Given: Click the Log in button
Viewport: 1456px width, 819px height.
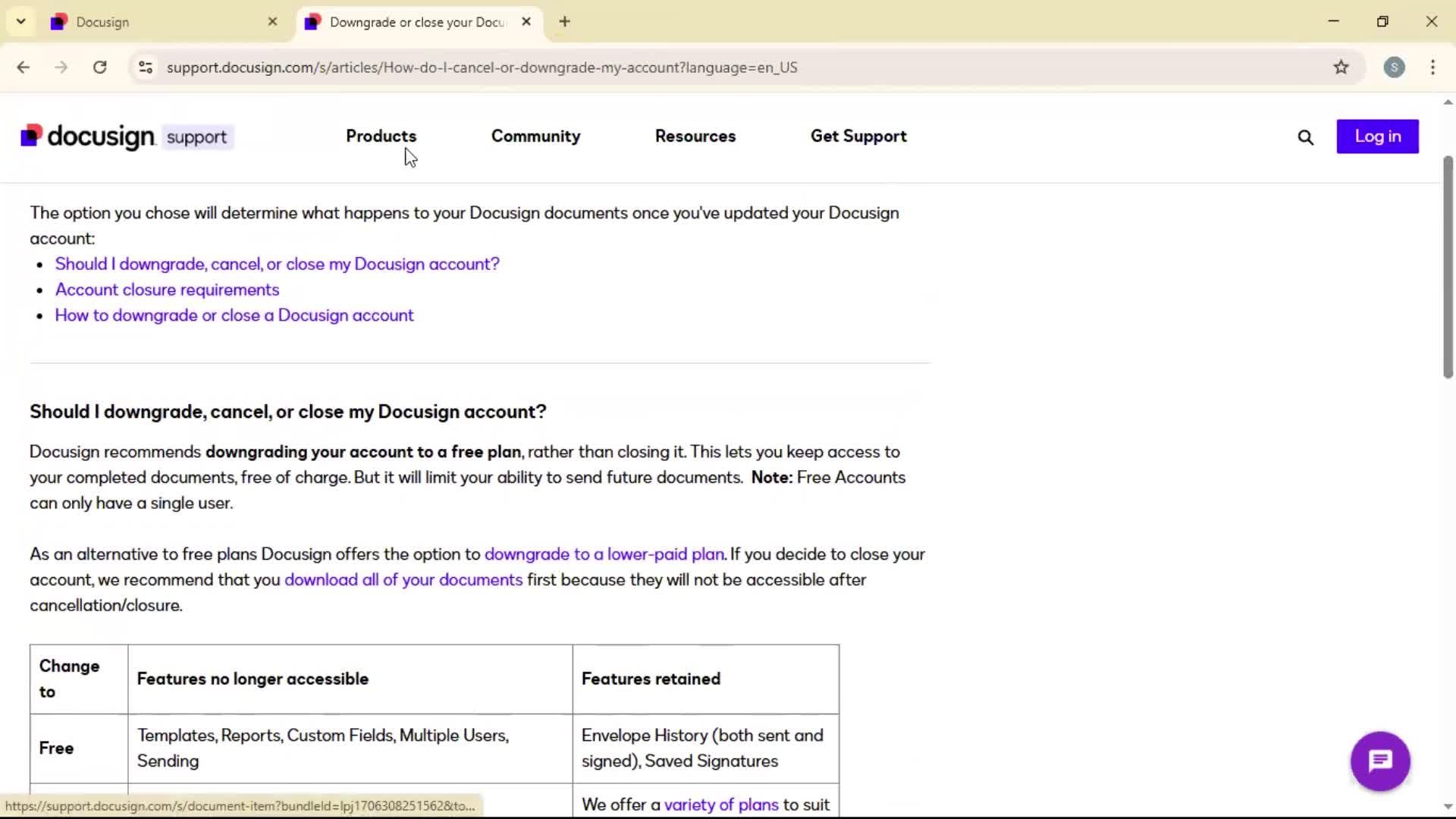Looking at the screenshot, I should [x=1377, y=136].
